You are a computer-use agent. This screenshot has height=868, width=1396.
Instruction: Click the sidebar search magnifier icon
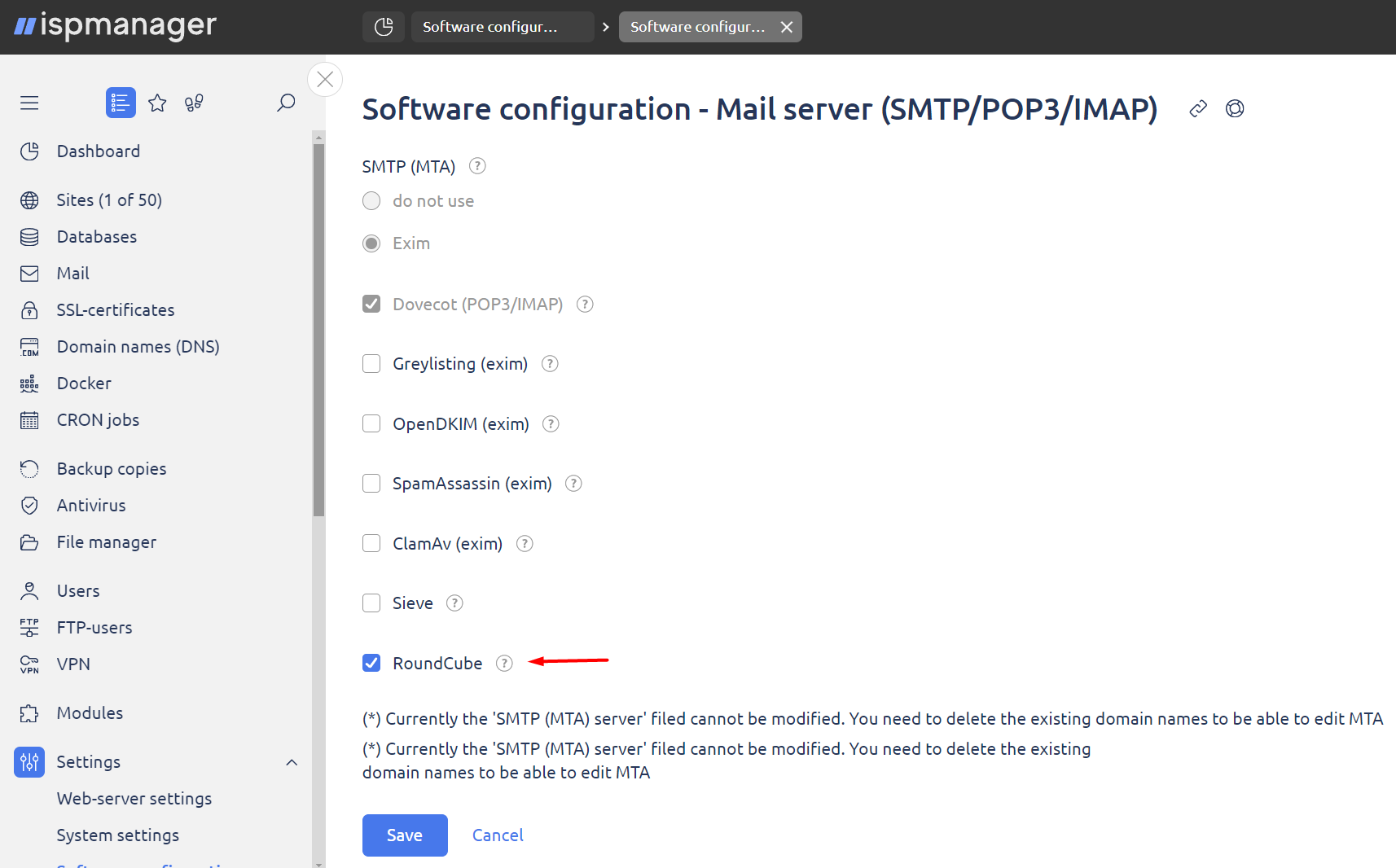(x=286, y=103)
